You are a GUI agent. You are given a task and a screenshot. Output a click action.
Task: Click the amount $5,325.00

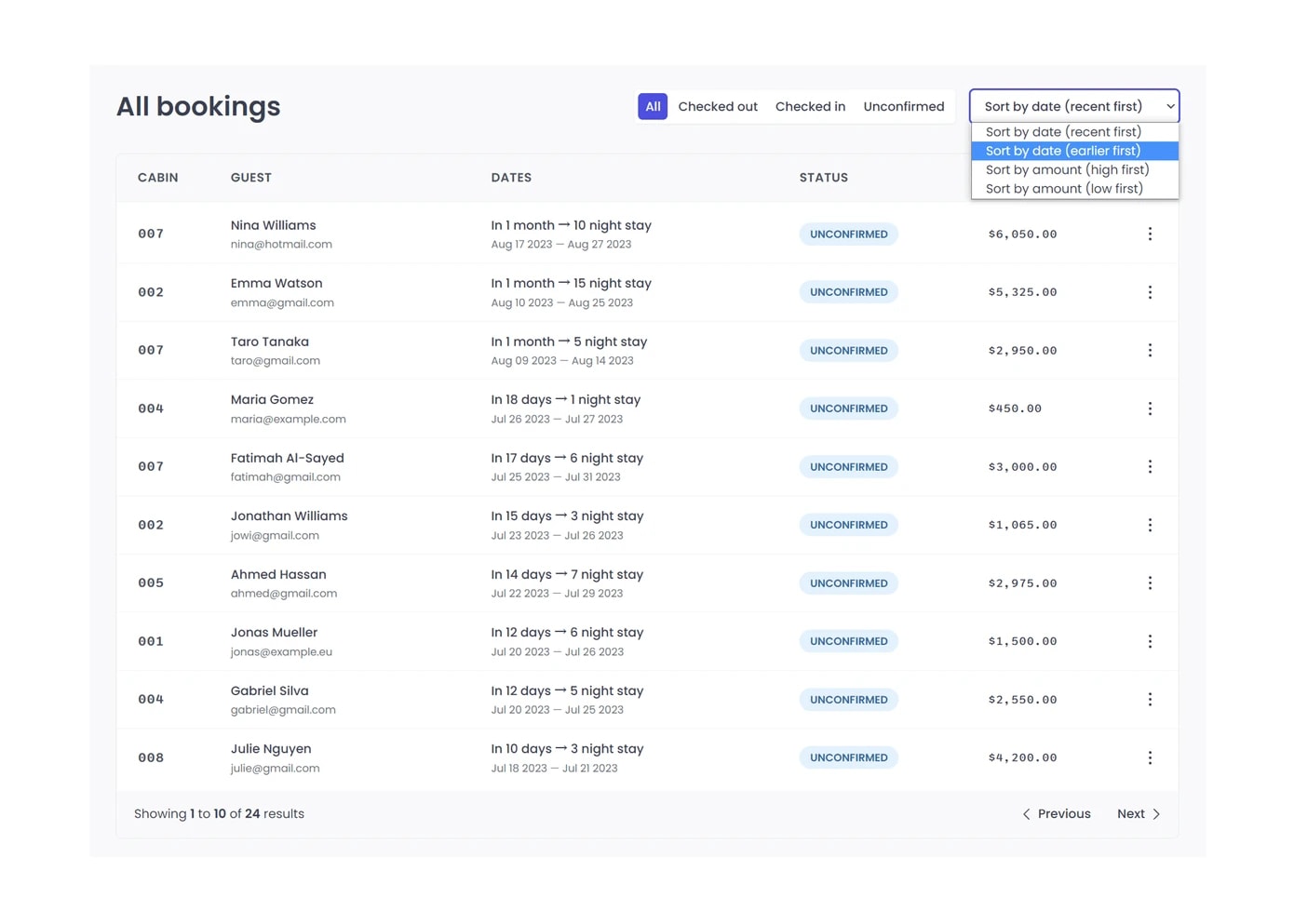point(1022,292)
